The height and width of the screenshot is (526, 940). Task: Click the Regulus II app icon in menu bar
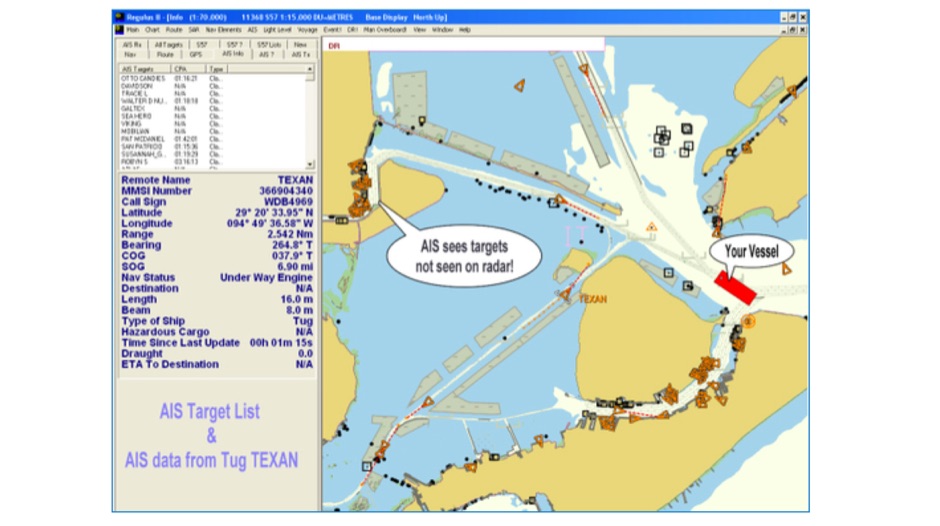(119, 29)
